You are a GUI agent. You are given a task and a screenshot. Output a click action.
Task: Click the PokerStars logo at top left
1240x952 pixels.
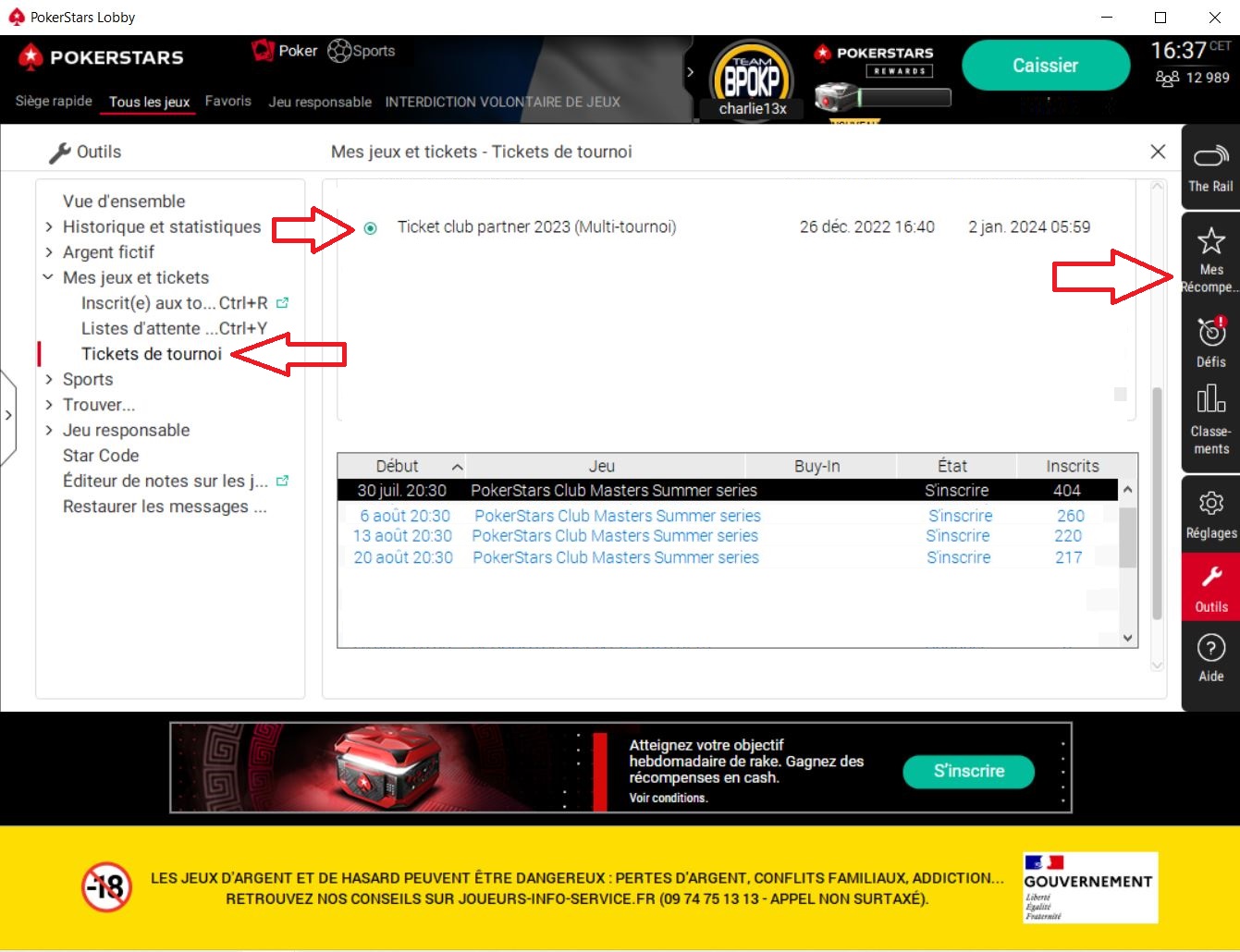[x=101, y=57]
